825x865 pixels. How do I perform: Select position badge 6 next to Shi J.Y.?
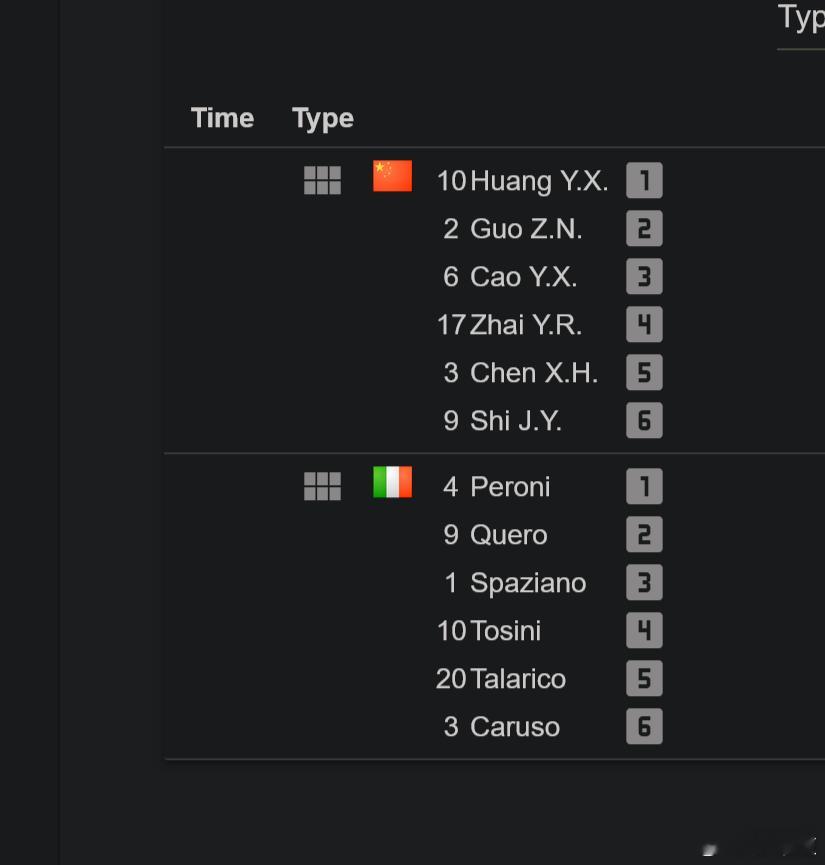coord(644,420)
